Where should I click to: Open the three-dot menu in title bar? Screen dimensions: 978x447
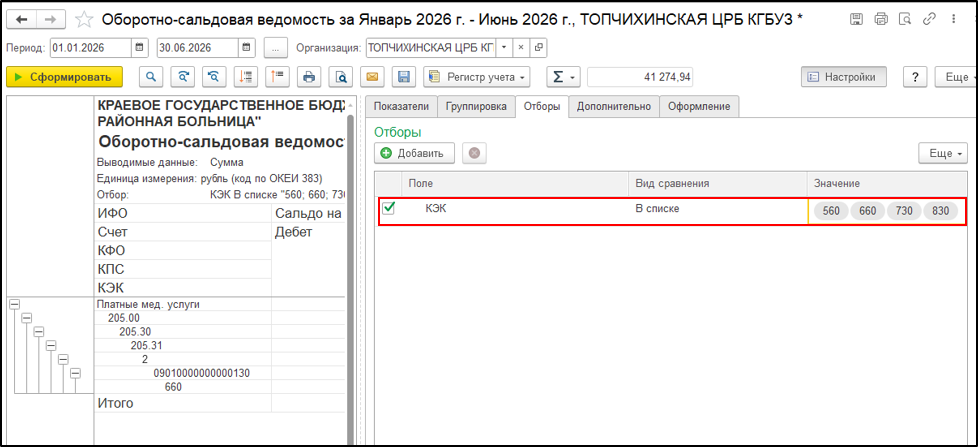point(952,19)
